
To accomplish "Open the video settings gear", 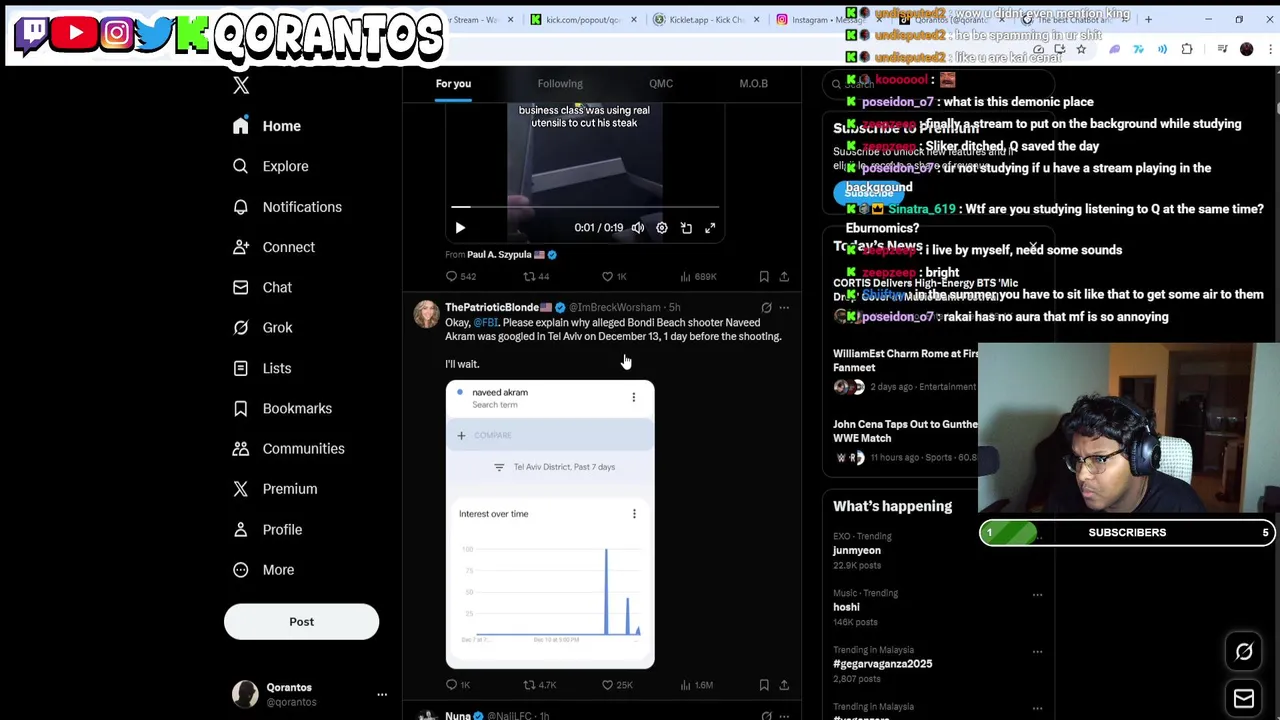I will (662, 228).
